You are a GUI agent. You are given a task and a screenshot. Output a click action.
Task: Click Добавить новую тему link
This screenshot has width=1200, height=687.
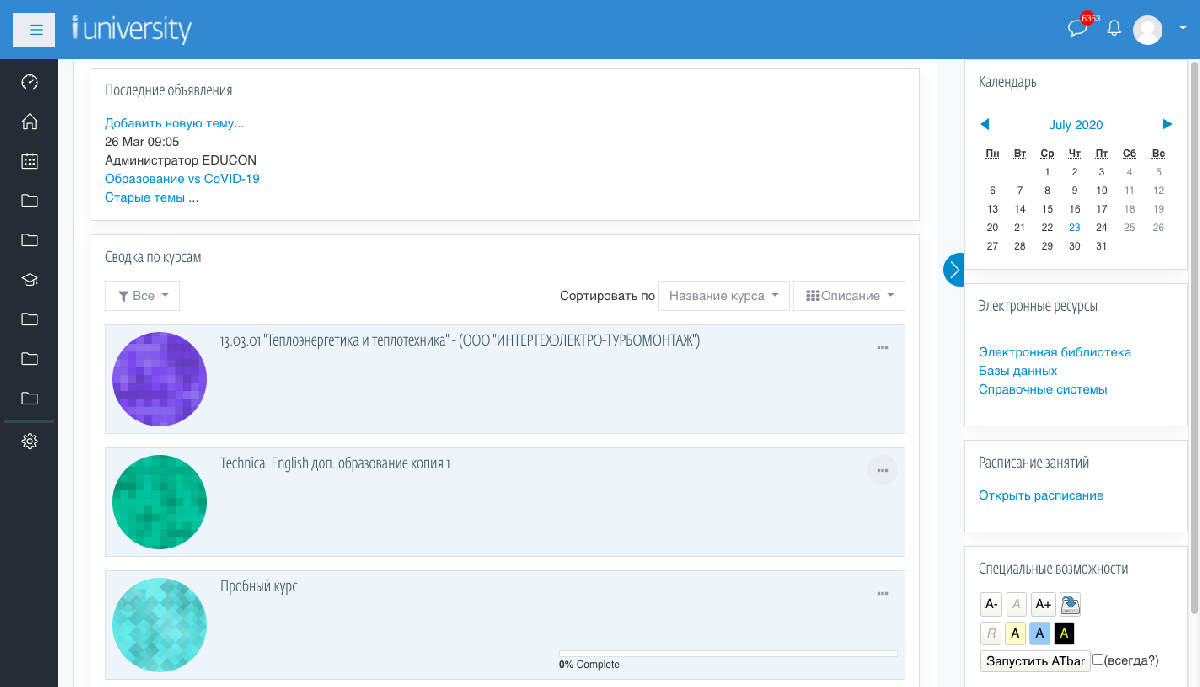click(174, 124)
